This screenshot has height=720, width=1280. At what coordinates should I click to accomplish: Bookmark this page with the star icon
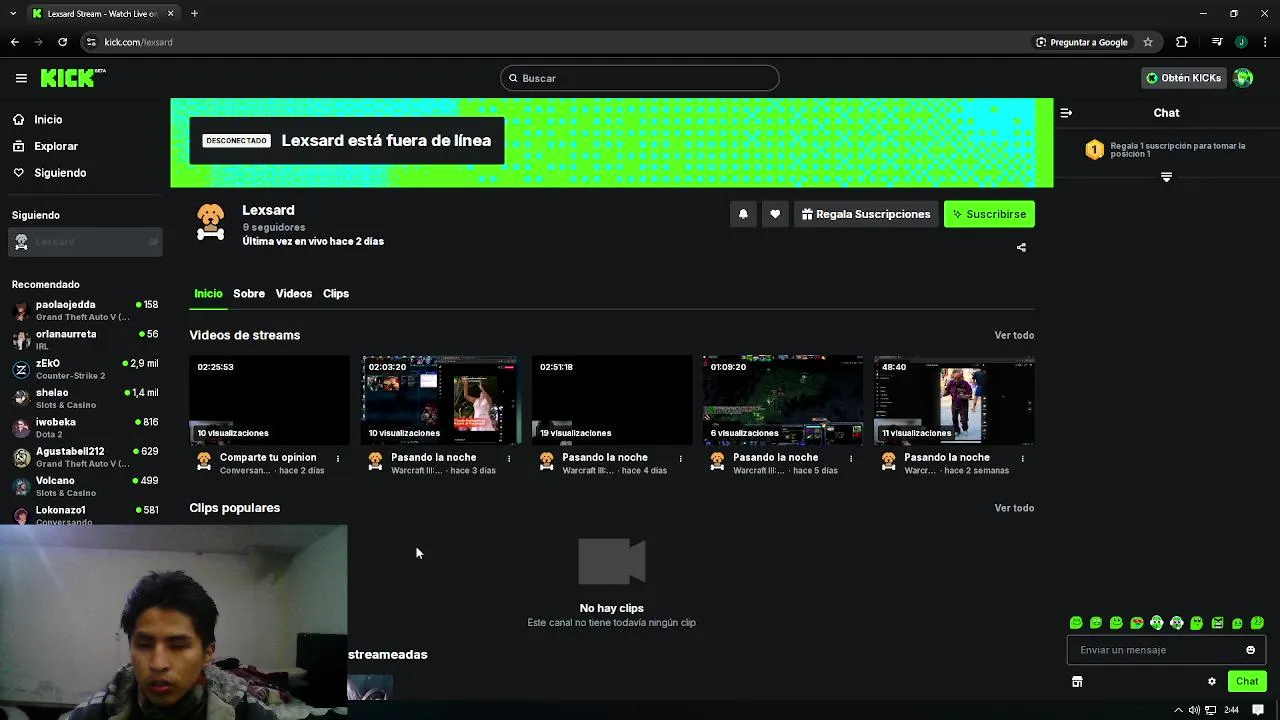[x=1148, y=42]
